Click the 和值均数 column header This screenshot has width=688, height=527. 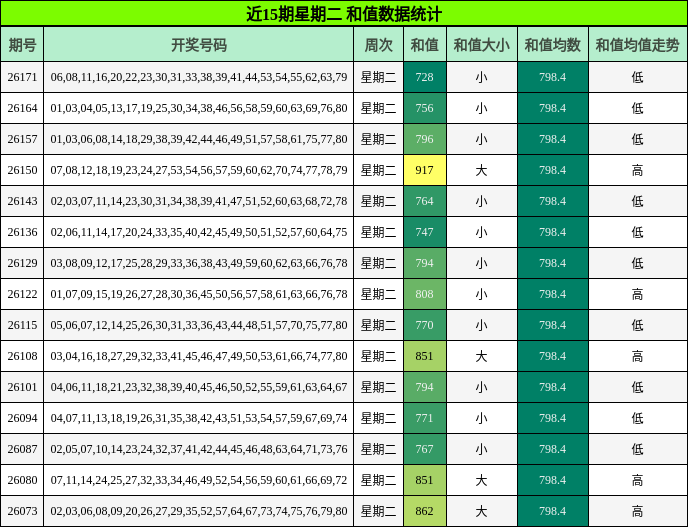click(x=553, y=45)
